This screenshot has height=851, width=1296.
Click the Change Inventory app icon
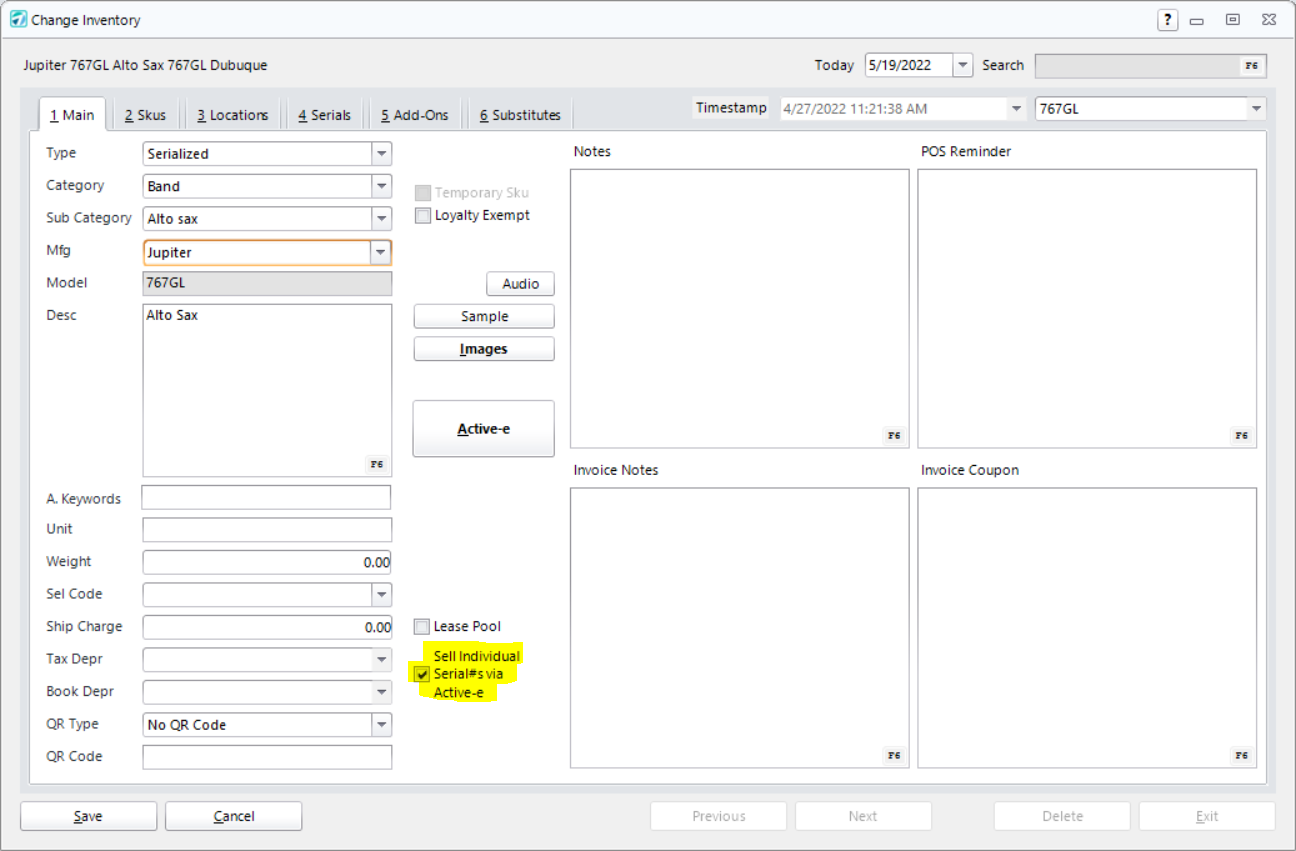click(18, 19)
